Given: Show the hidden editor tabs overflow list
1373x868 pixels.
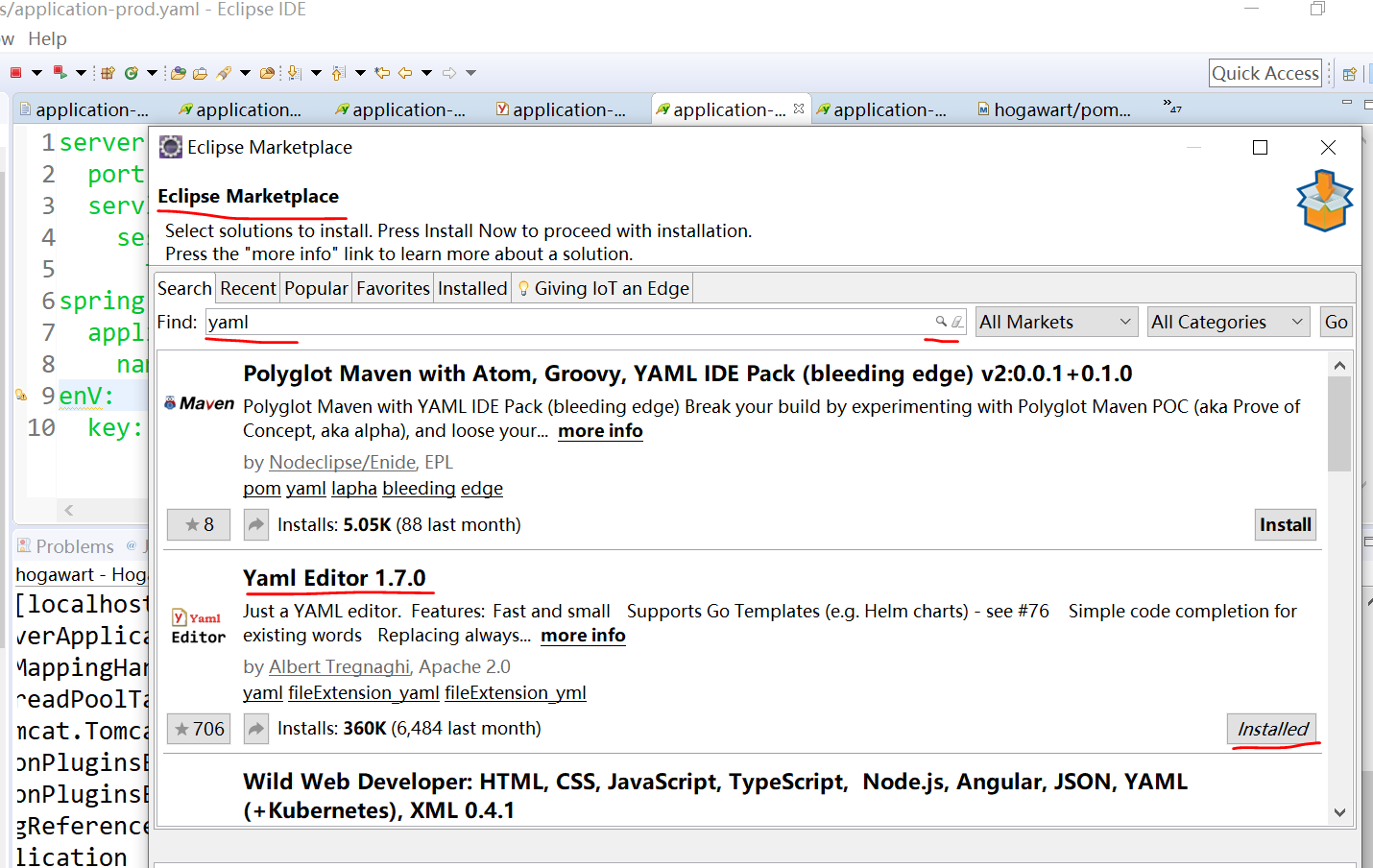Looking at the screenshot, I should [x=1171, y=106].
